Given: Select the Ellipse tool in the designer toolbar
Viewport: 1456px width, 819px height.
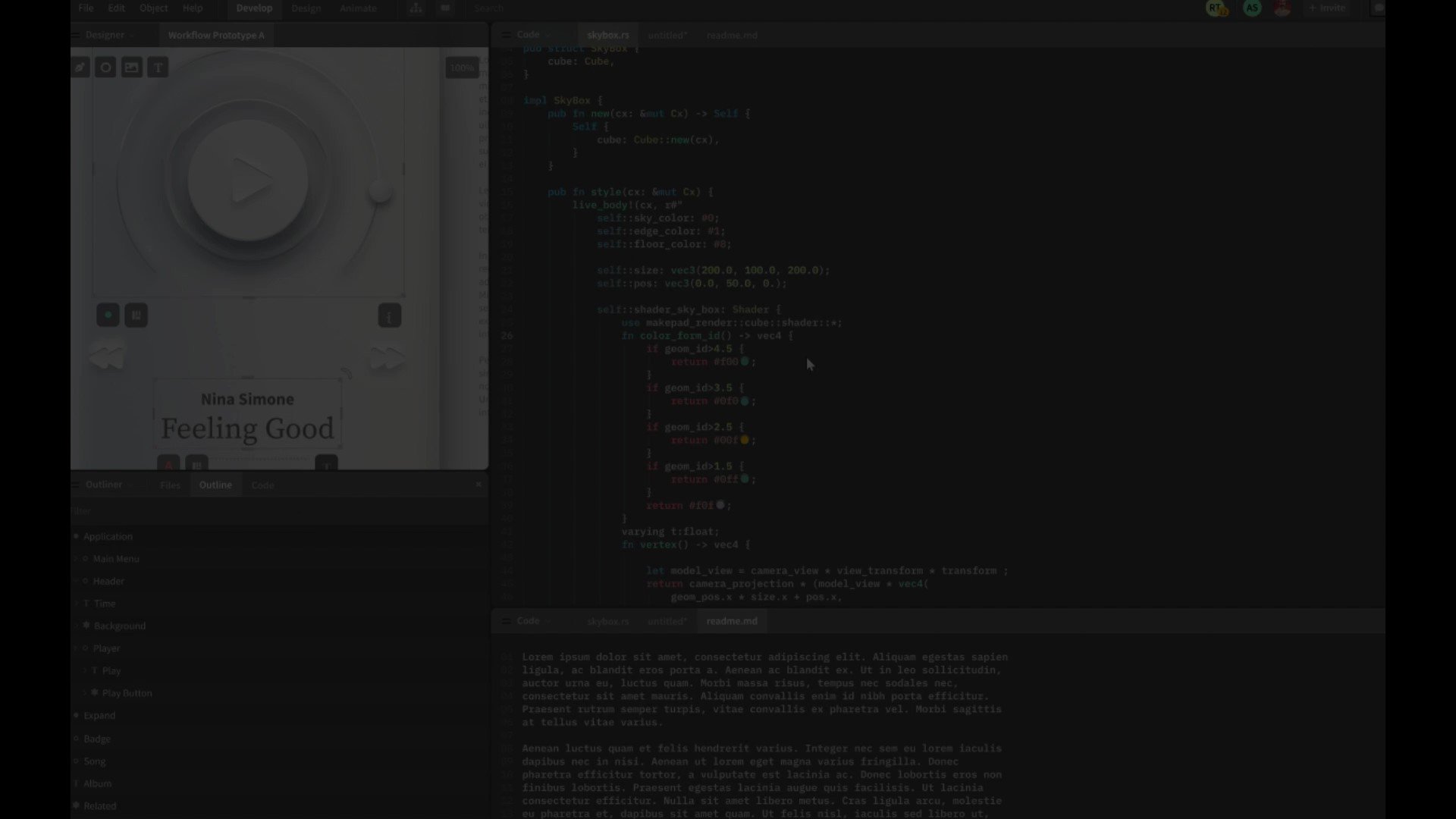Looking at the screenshot, I should pyautogui.click(x=105, y=67).
